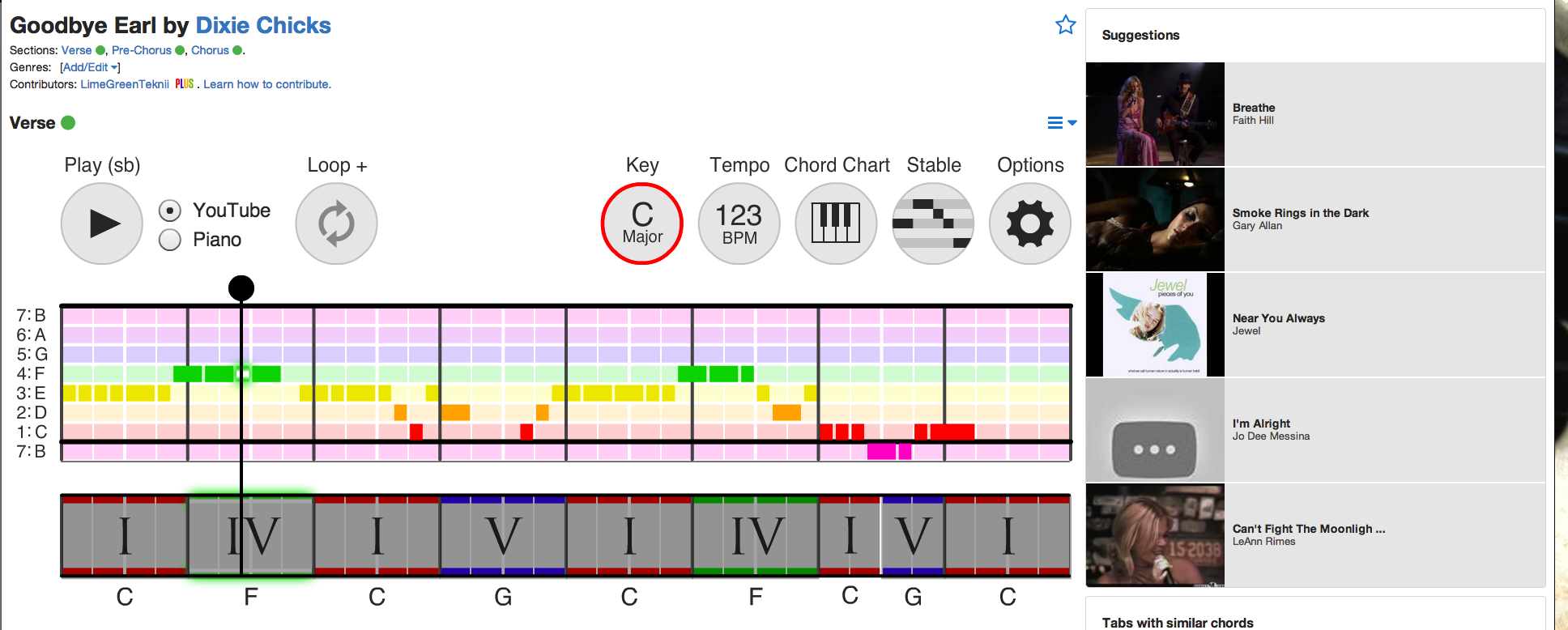Viewport: 1568px width, 630px height.
Task: Click the 'Gary Allan' artist name
Action: [x=1257, y=226]
